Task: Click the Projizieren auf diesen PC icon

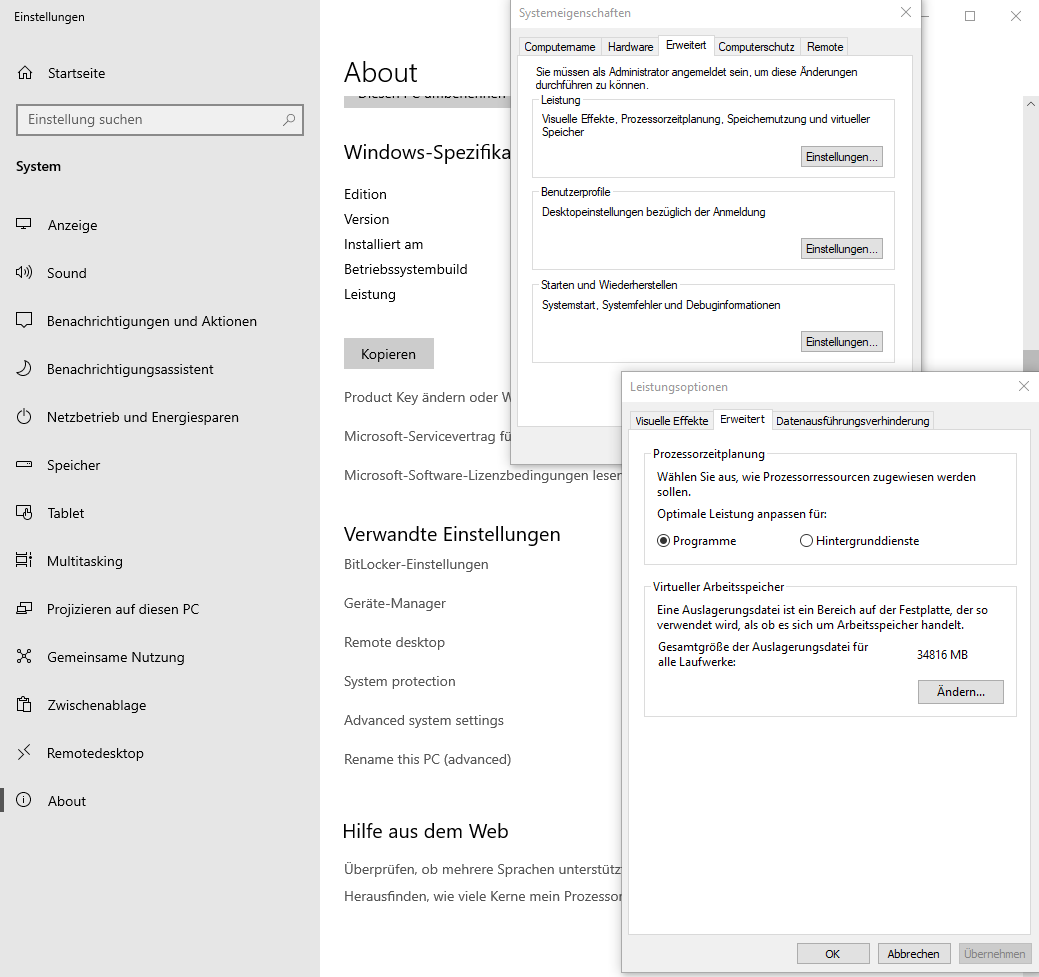Action: tap(24, 608)
